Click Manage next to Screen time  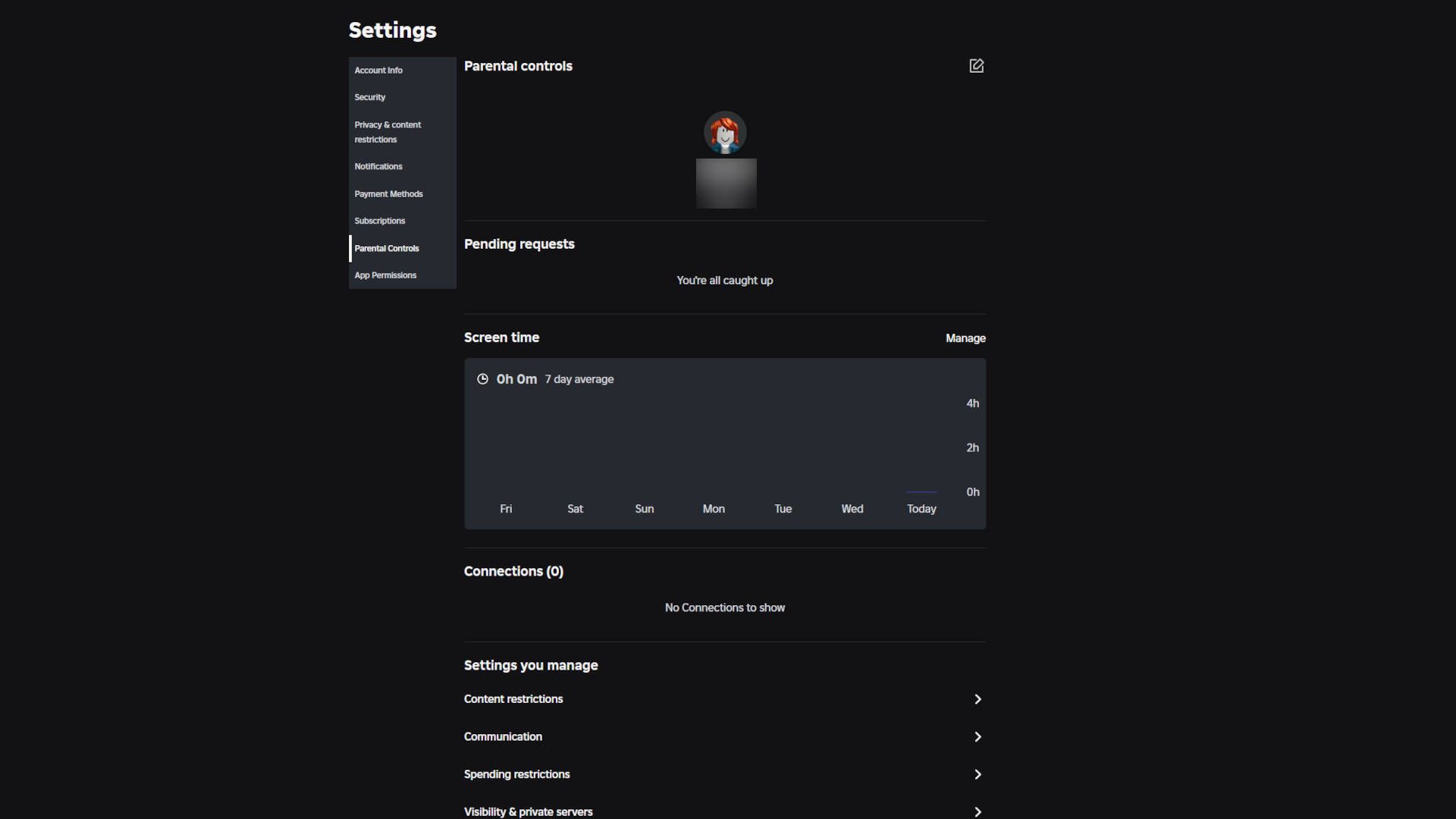pos(965,338)
